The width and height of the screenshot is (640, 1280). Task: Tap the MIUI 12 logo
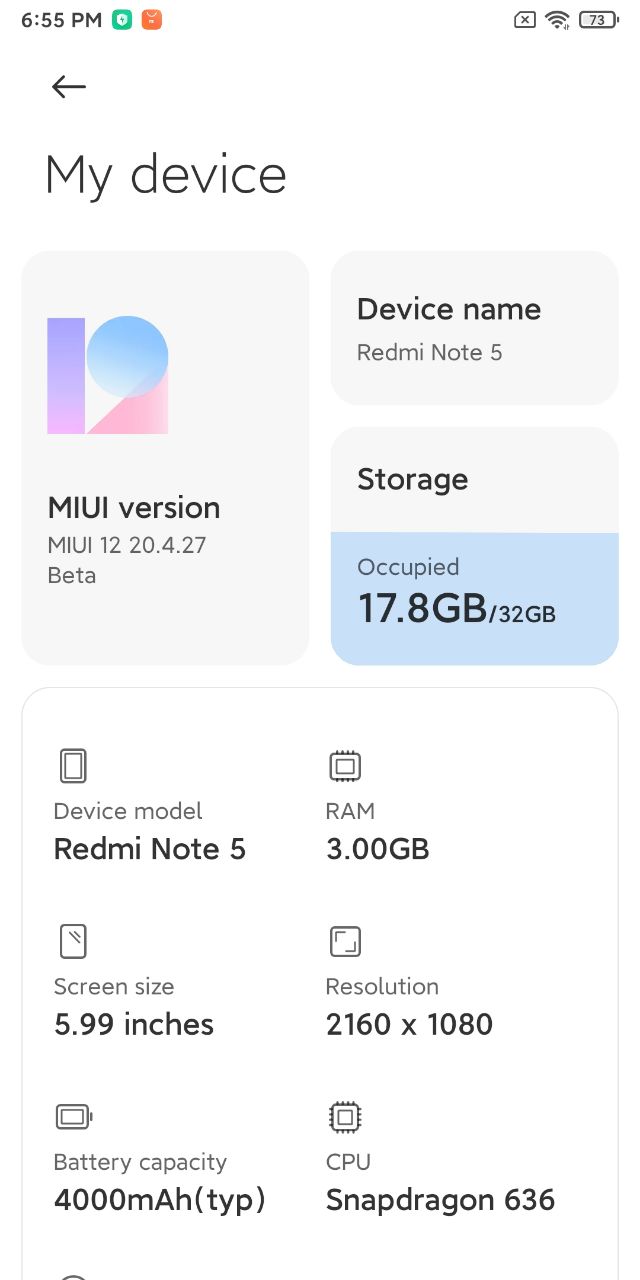[x=108, y=375]
